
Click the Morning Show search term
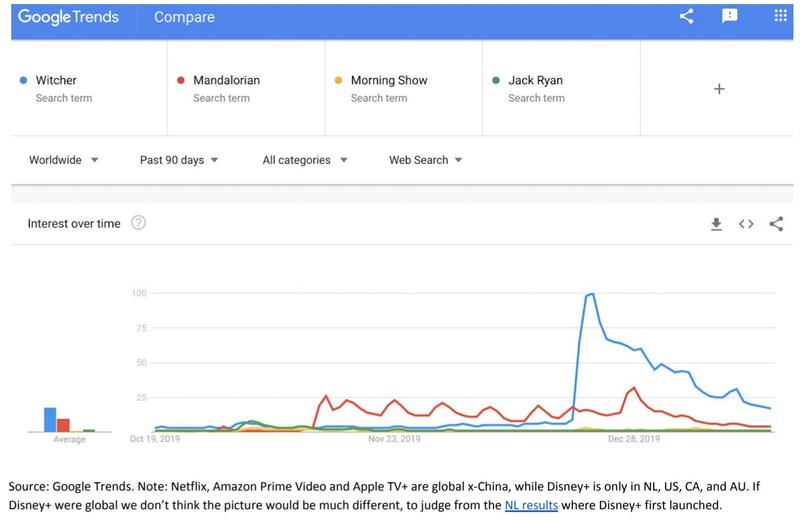(386, 81)
